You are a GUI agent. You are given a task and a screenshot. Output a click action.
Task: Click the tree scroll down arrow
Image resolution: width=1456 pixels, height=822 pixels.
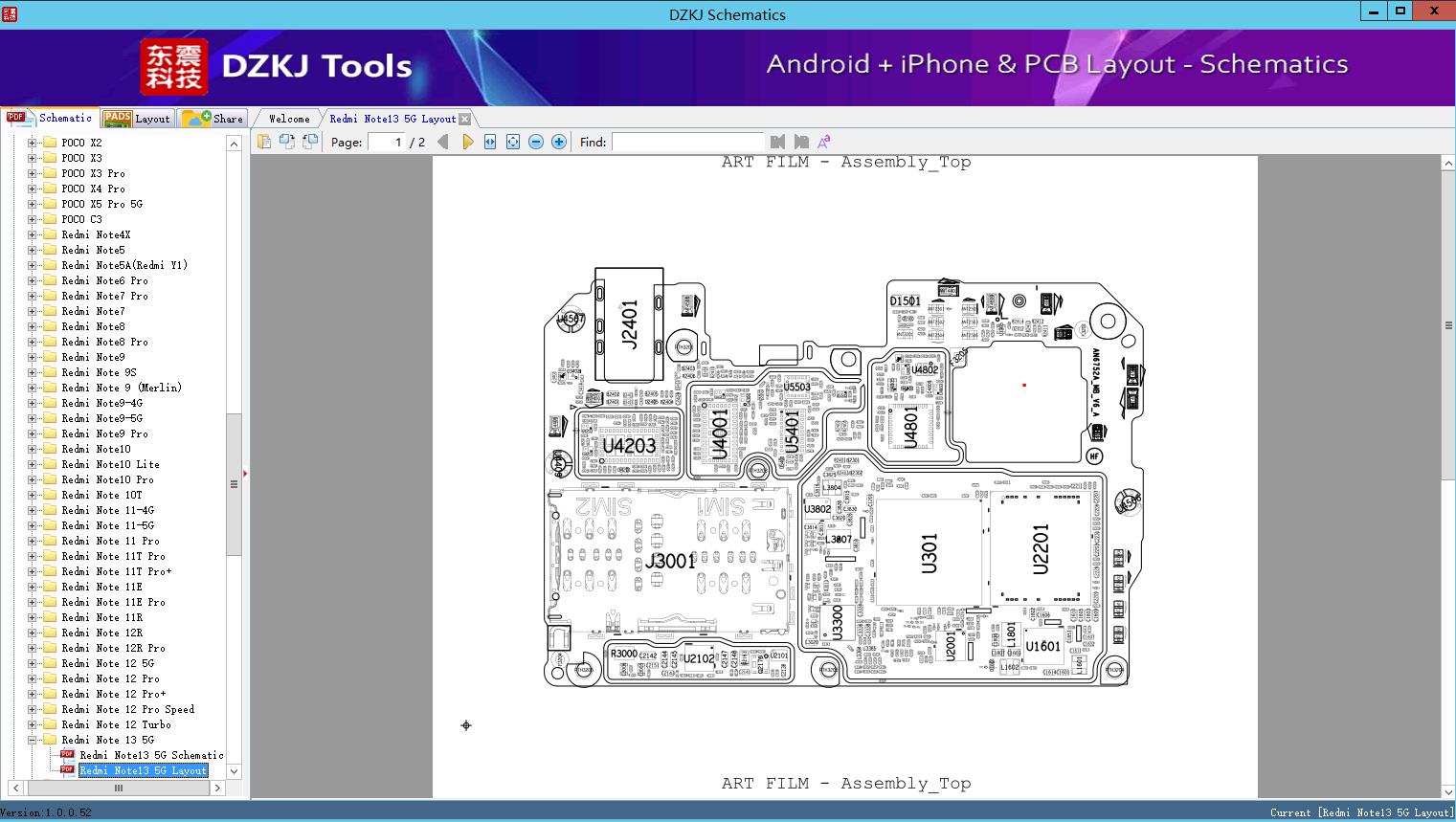pos(234,770)
